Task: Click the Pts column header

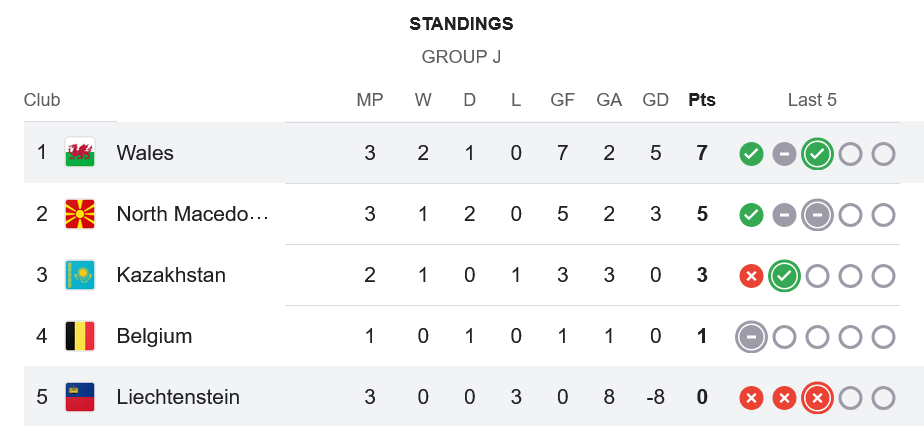Action: (x=702, y=100)
